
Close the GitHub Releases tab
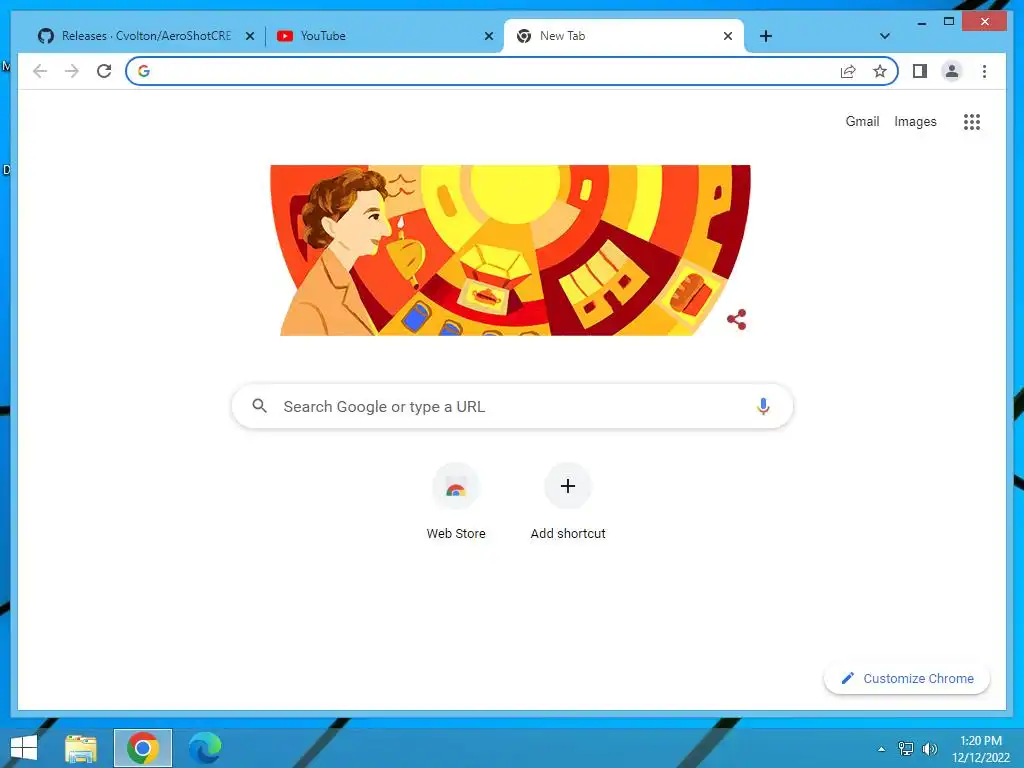point(249,36)
